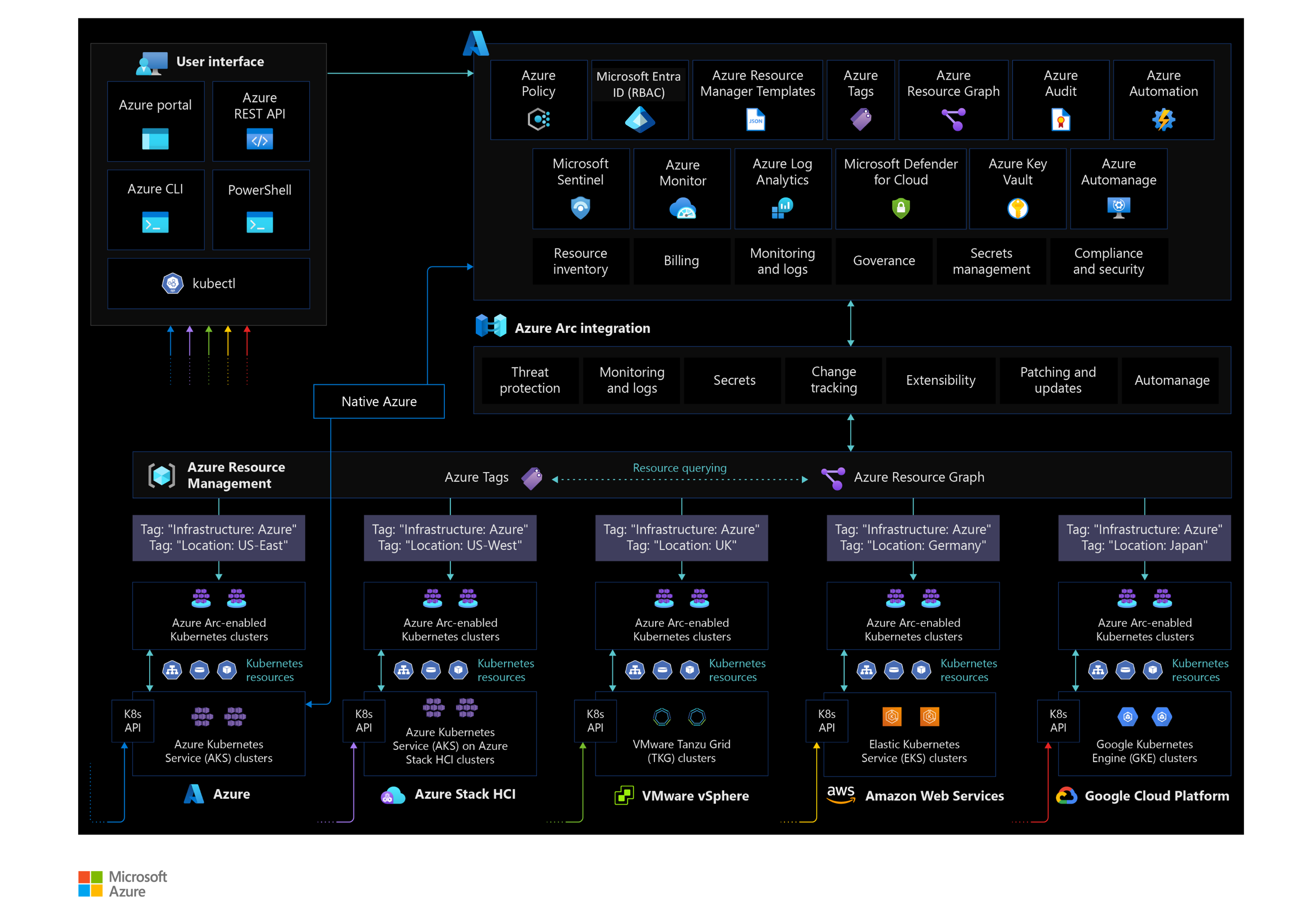Click the Azure logo beside bottom Azure label
Viewport: 1316px width, 922px height.
click(x=194, y=794)
